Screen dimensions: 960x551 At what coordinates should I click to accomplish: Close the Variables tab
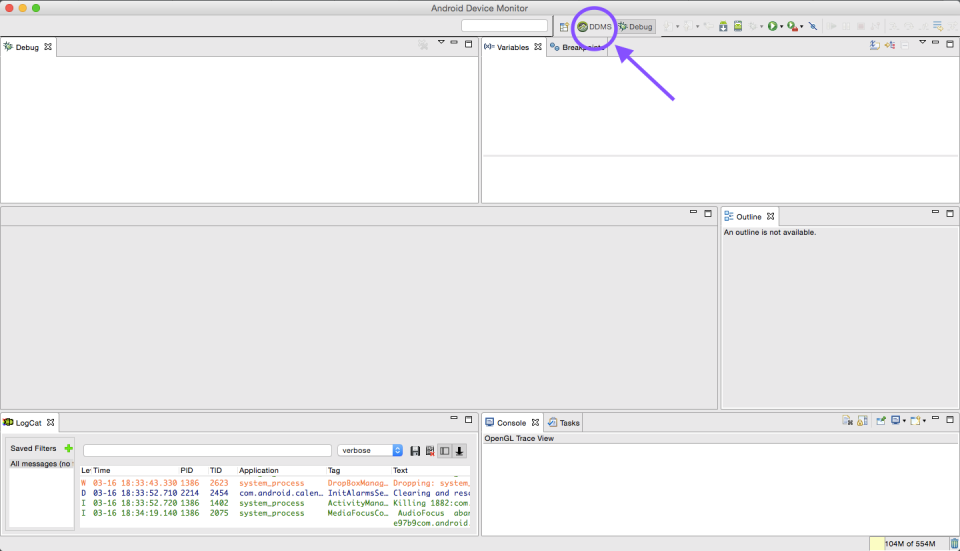click(x=538, y=47)
